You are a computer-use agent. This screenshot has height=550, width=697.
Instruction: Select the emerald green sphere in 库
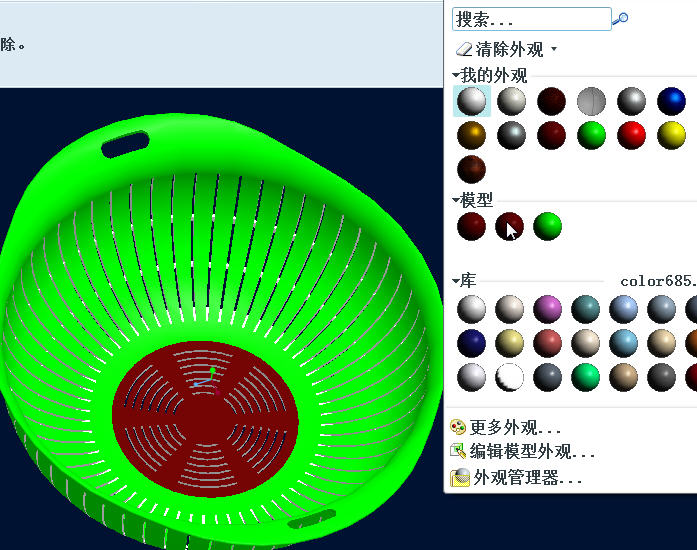585,377
